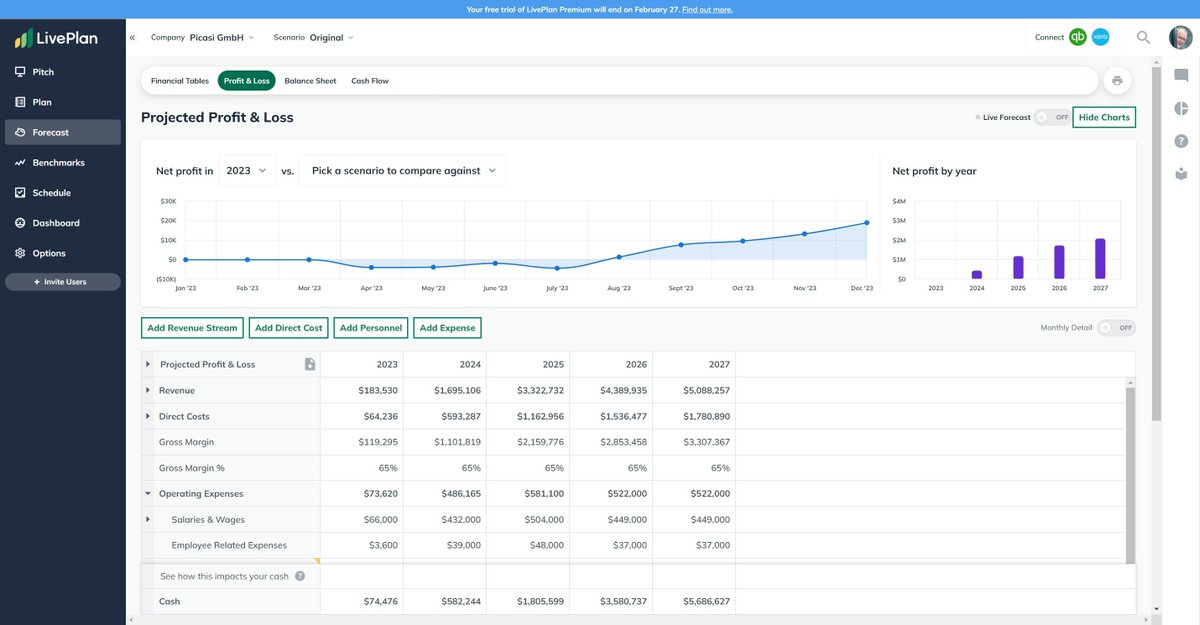This screenshot has width=1200, height=625.
Task: Open the user profile avatar menu
Action: point(1181,37)
